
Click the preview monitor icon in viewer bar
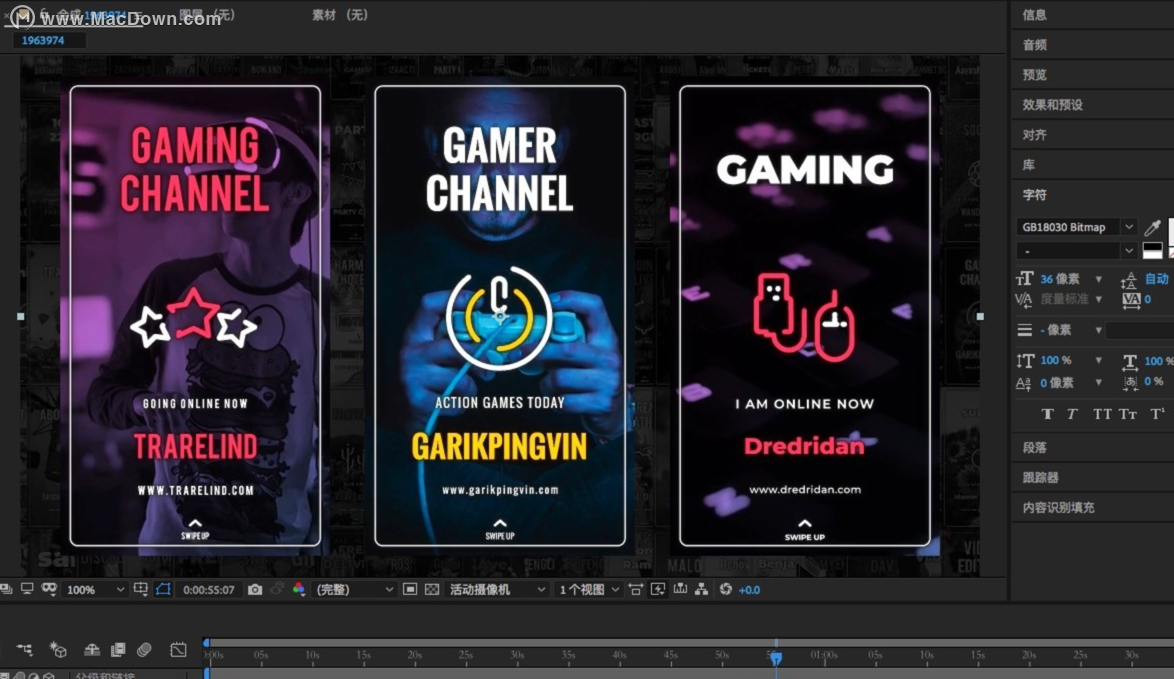(x=27, y=589)
